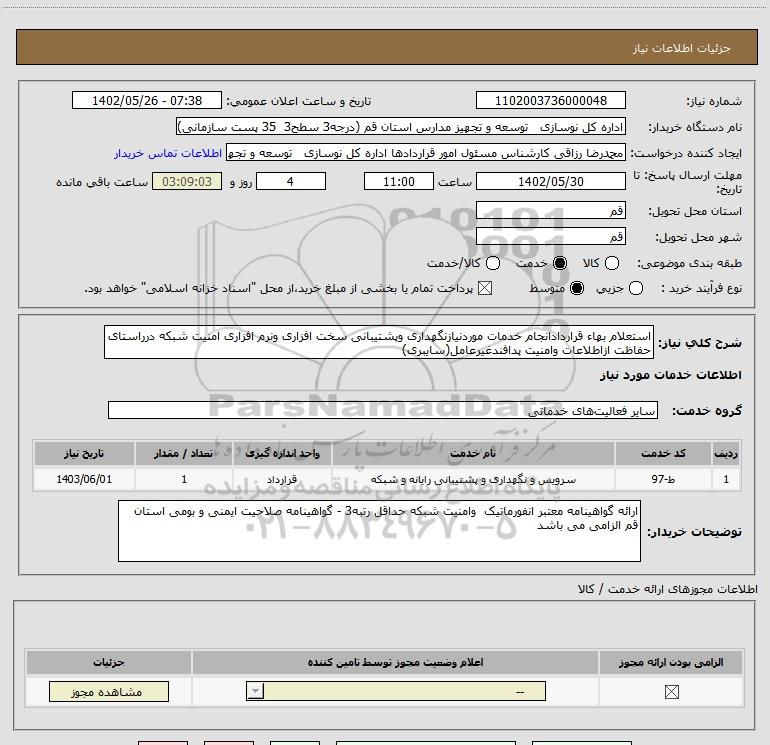Select the کالا/خدمت radio button
The width and height of the screenshot is (770, 745).
click(x=493, y=263)
